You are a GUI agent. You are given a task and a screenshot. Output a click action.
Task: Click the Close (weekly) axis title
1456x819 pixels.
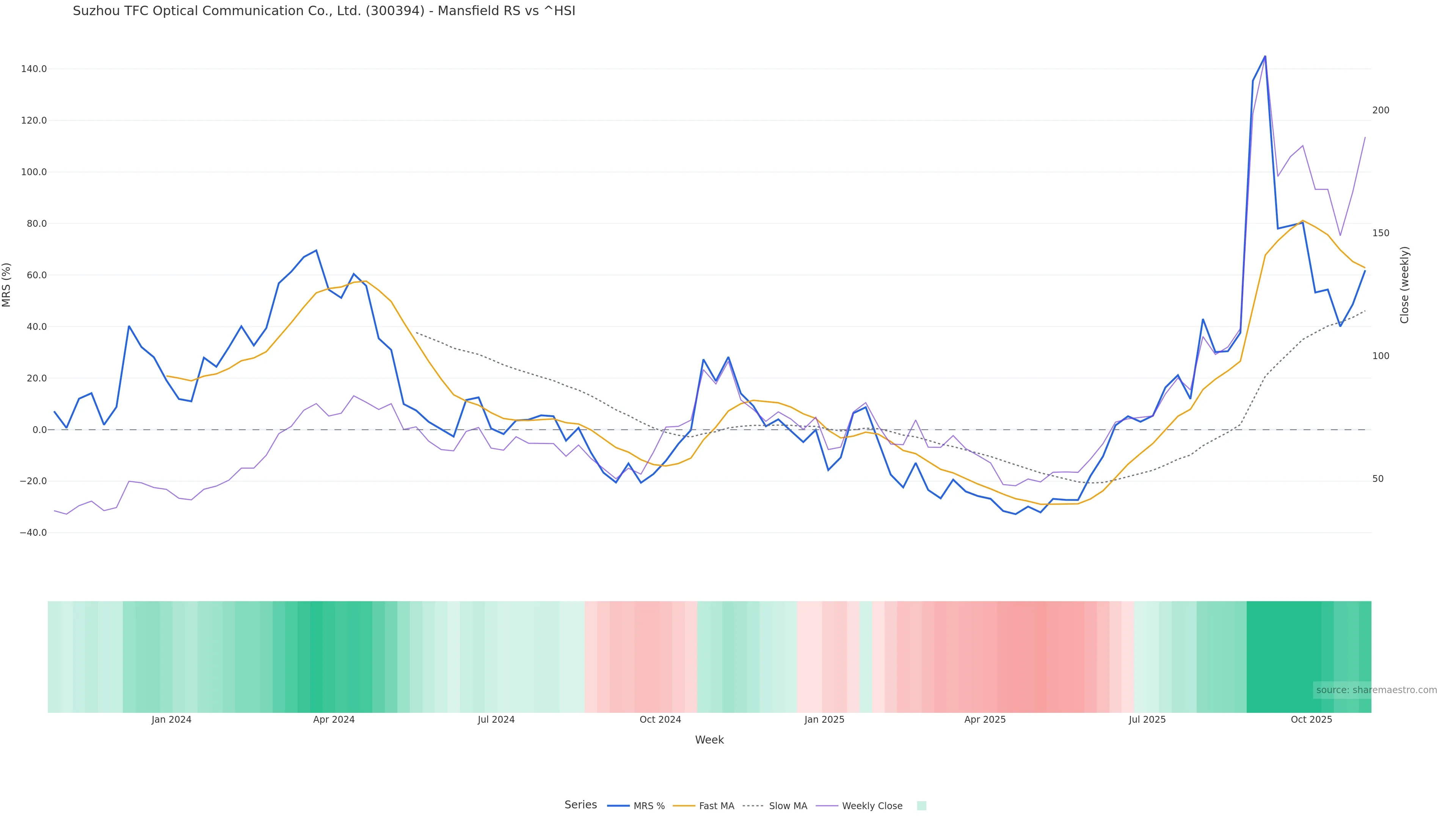(x=1404, y=285)
